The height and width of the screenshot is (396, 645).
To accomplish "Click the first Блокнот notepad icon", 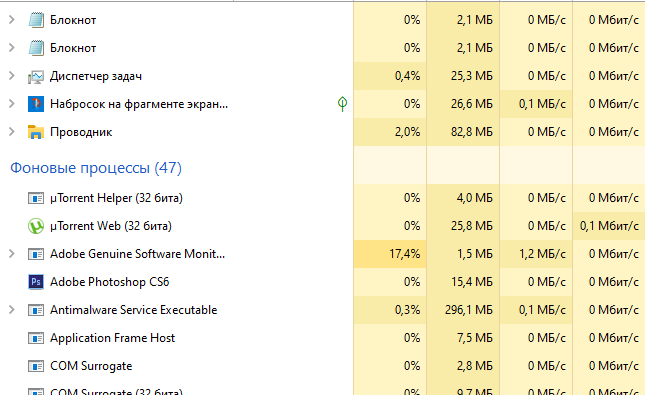I will pos(36,20).
